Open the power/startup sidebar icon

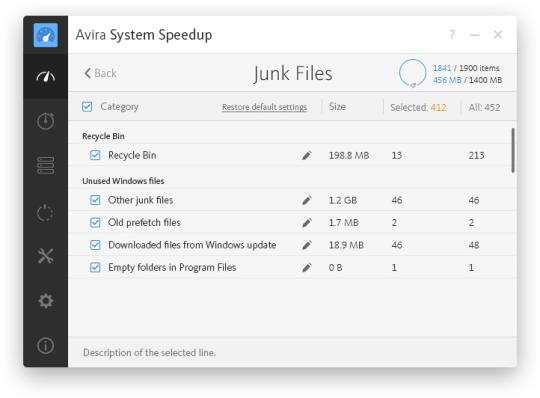tap(45, 212)
